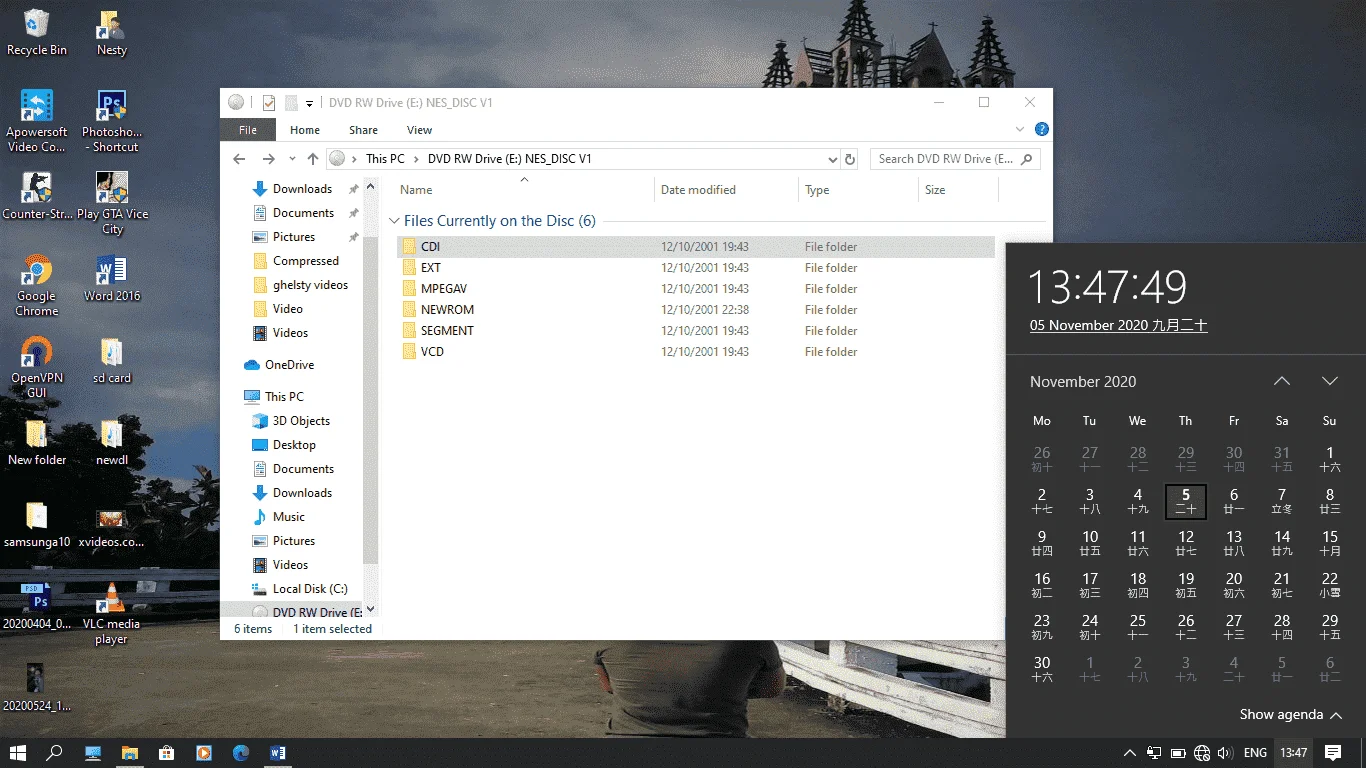Show hidden system tray icons

point(1130,753)
